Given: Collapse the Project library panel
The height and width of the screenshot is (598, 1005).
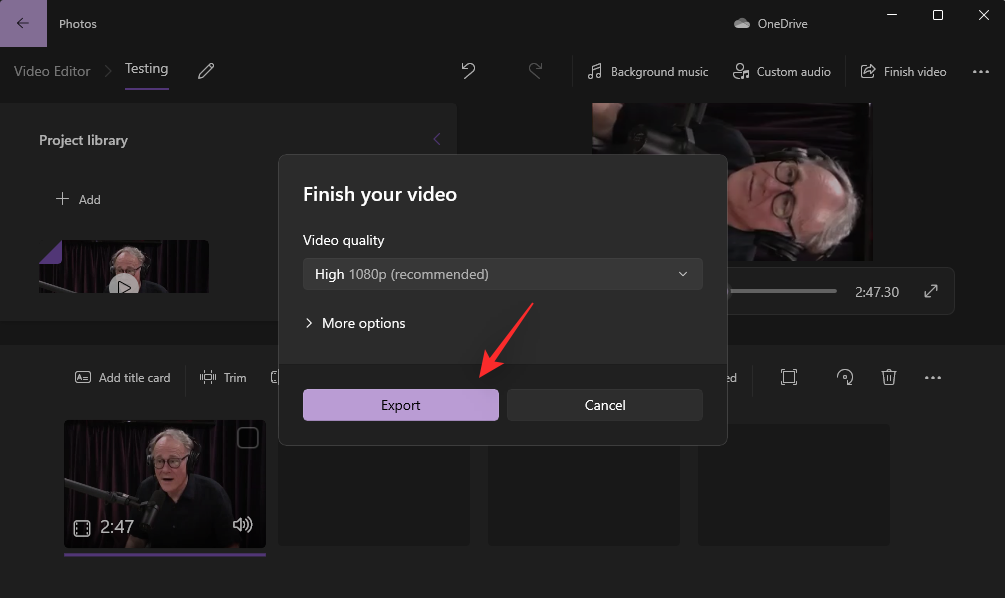Looking at the screenshot, I should click(x=436, y=139).
